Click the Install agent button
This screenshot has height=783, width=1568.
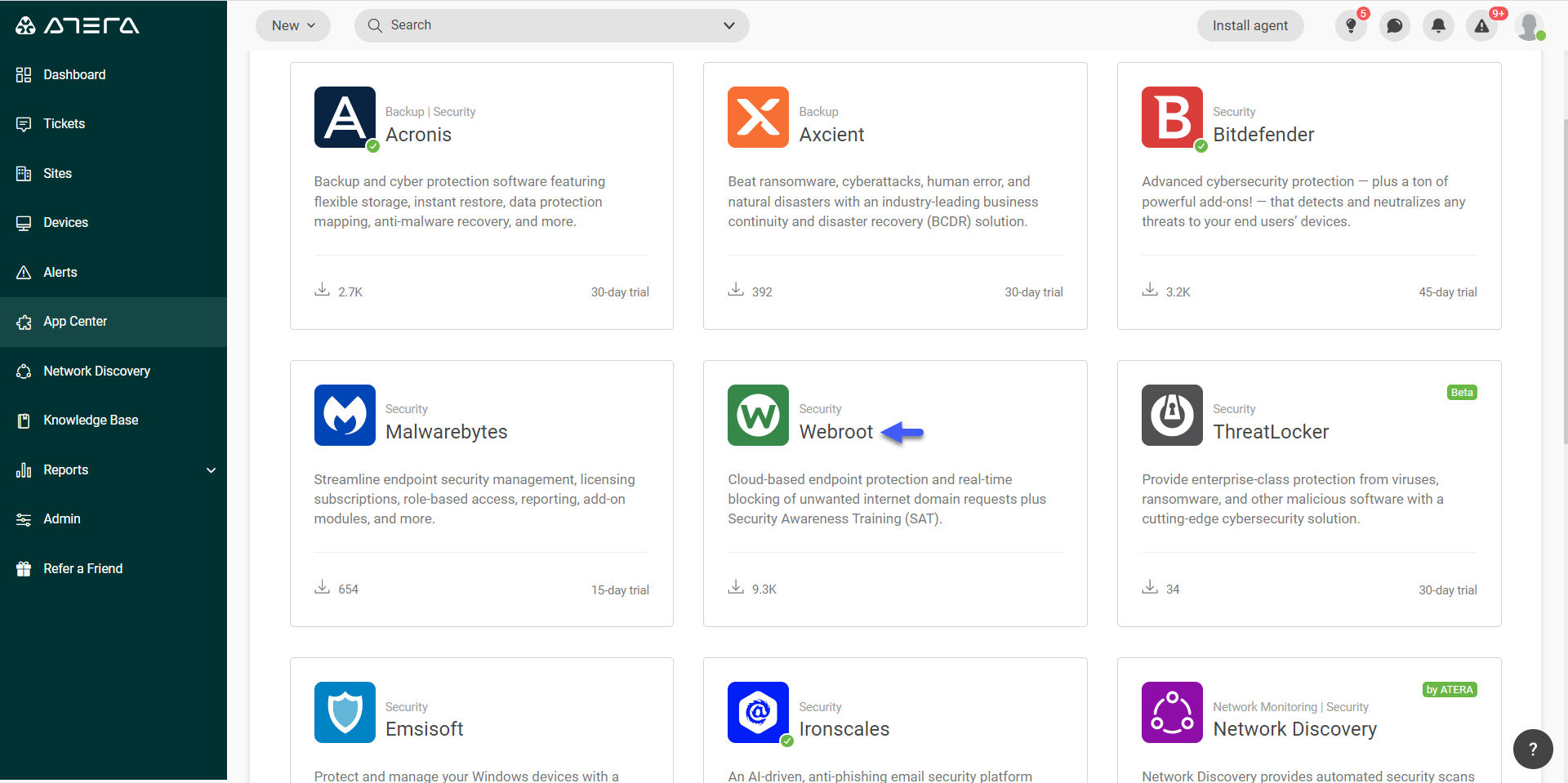[1250, 25]
